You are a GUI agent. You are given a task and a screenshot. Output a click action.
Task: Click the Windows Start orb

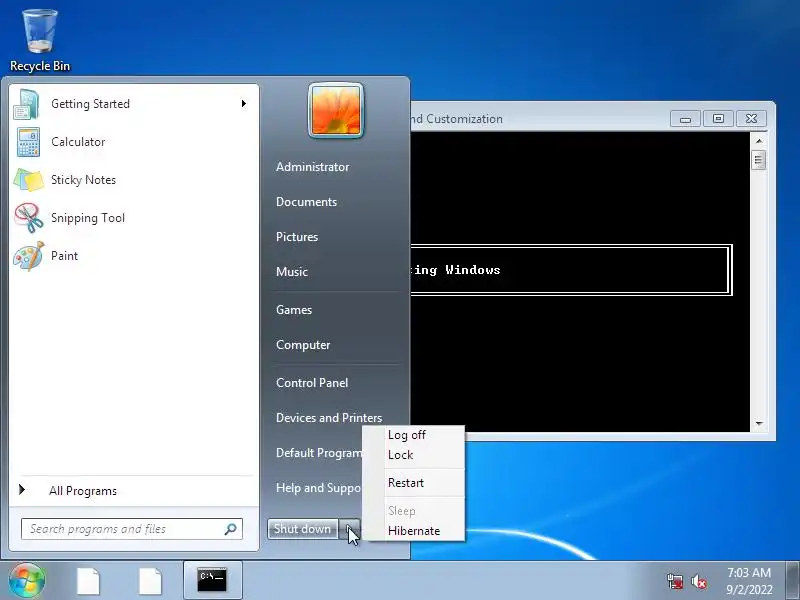[x=27, y=580]
